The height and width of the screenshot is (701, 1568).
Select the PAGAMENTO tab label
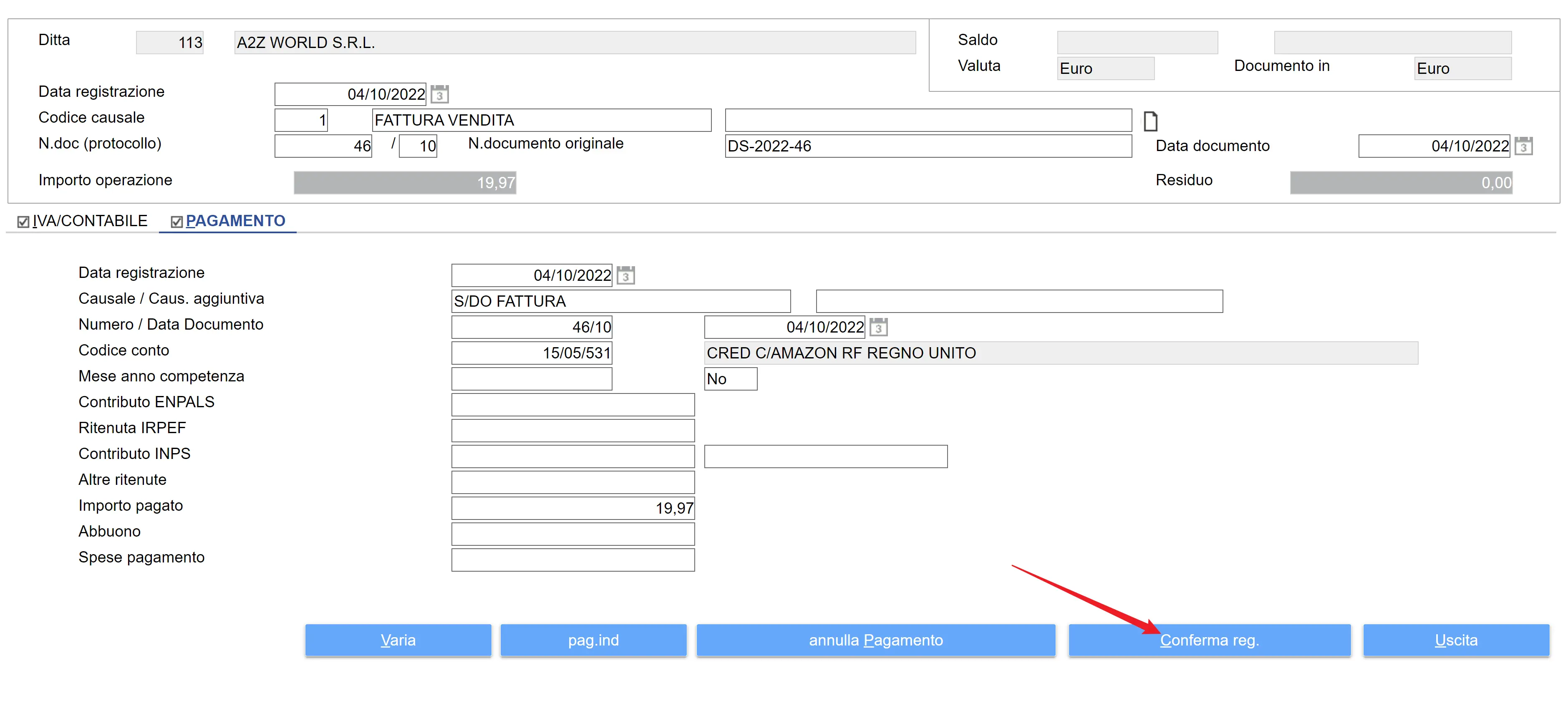click(x=235, y=221)
